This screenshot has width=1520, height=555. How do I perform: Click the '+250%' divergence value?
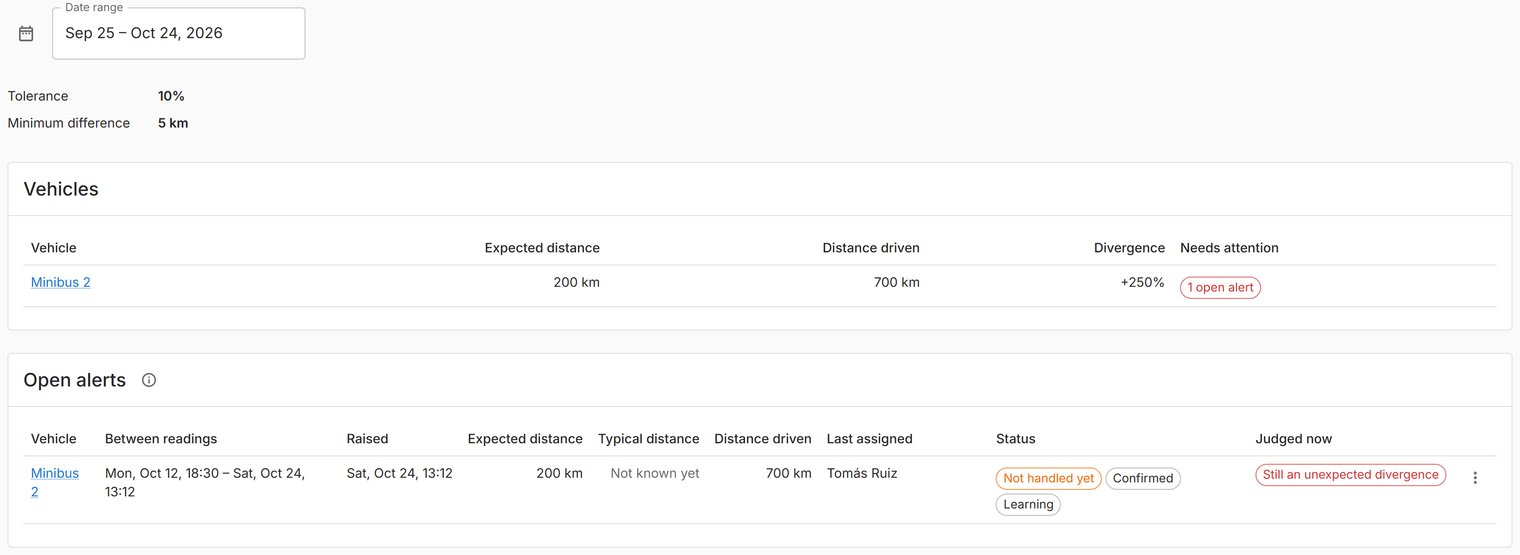tap(1142, 282)
